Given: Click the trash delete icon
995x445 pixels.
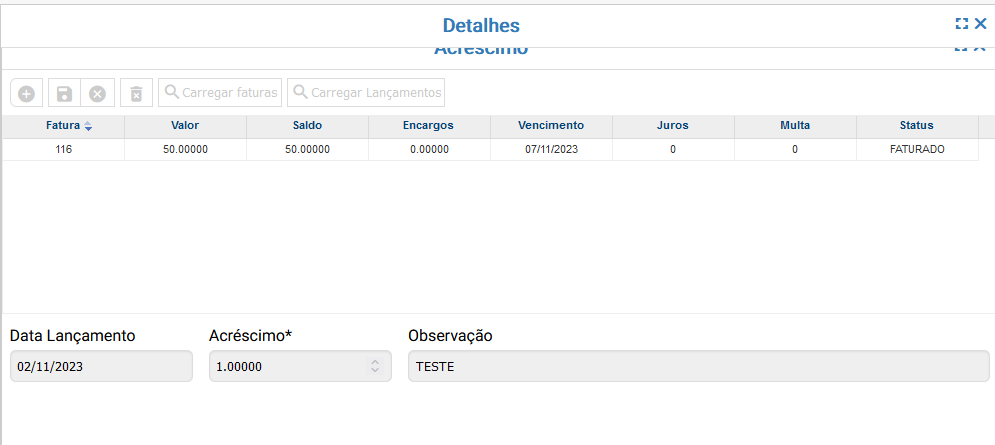Looking at the screenshot, I should (136, 93).
